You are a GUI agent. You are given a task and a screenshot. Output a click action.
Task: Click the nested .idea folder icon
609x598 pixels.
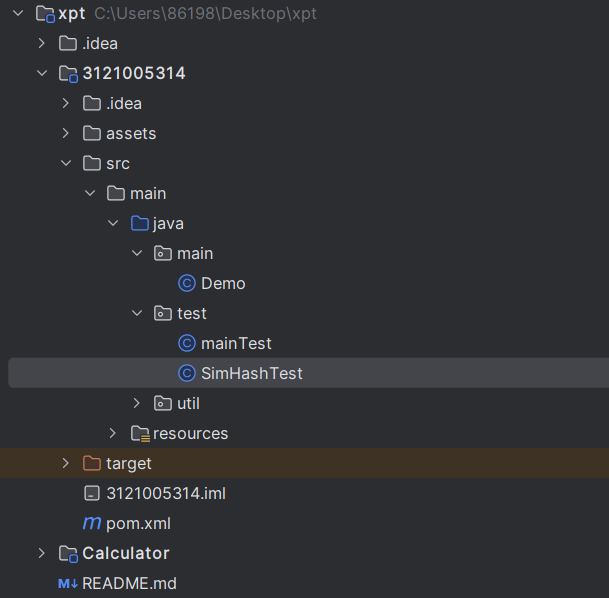pos(92,103)
